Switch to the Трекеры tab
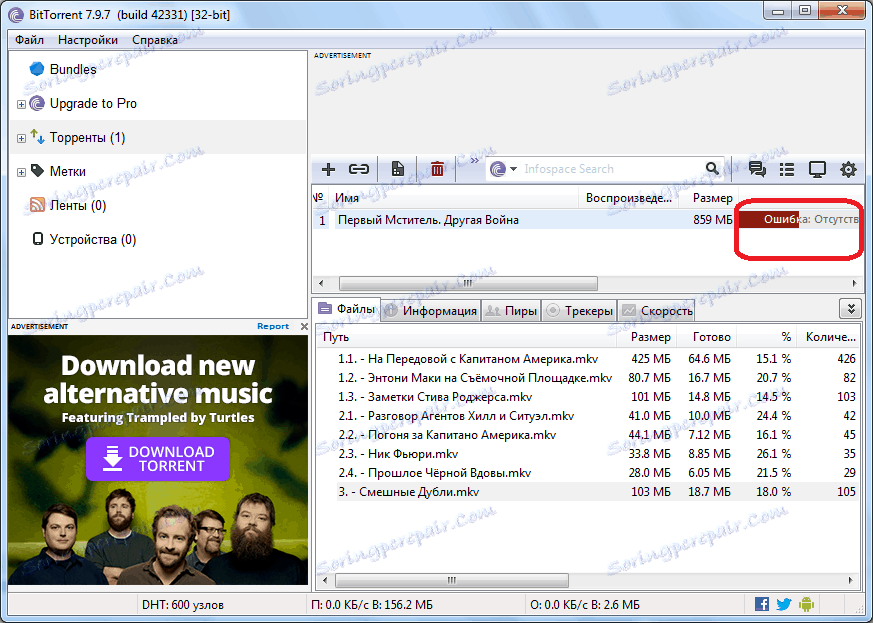The width and height of the screenshot is (873, 623). pyautogui.click(x=580, y=311)
